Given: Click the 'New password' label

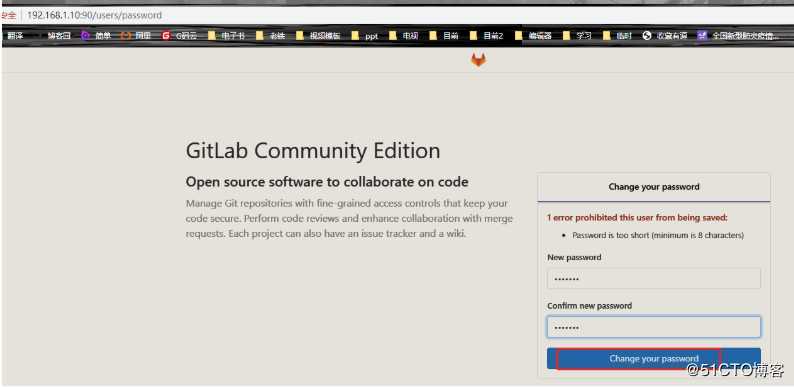Looking at the screenshot, I should point(574,257).
